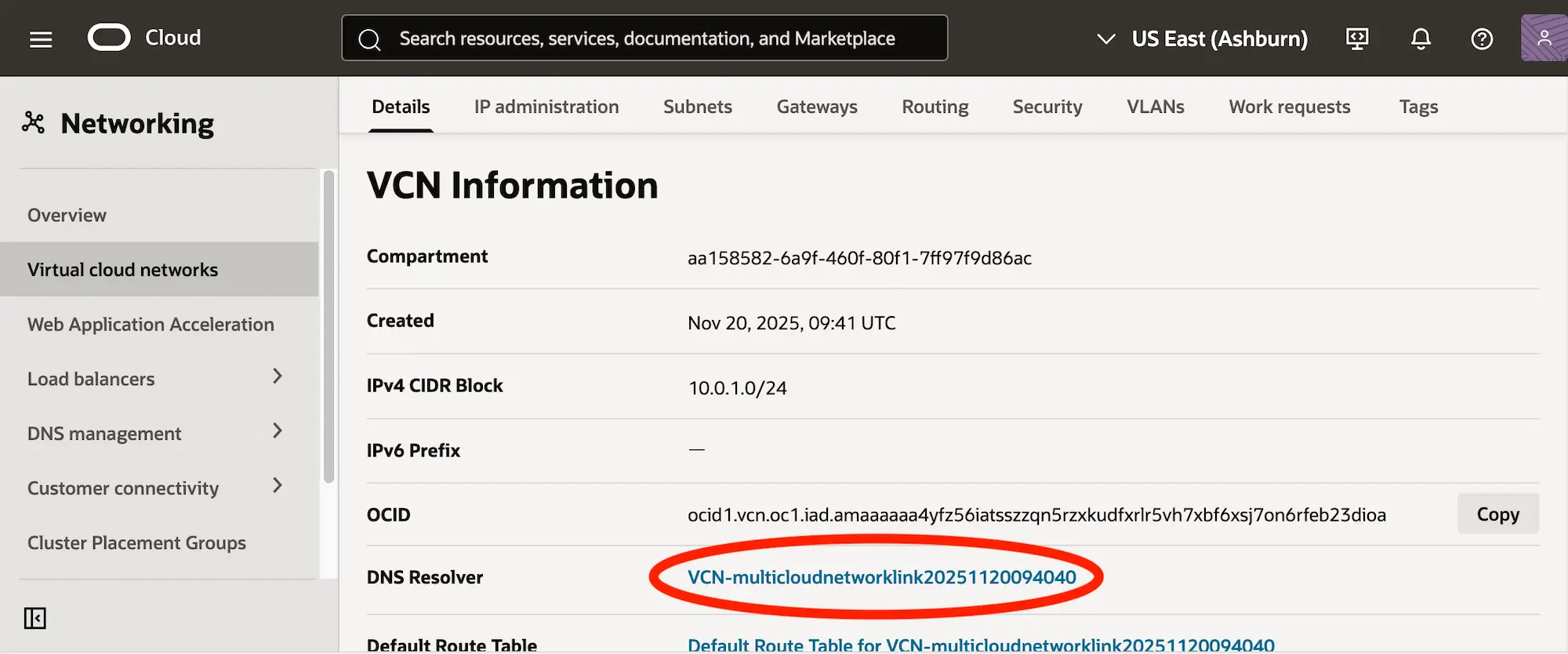Click the Cloud text label
1568x654 pixels.
coord(173,38)
